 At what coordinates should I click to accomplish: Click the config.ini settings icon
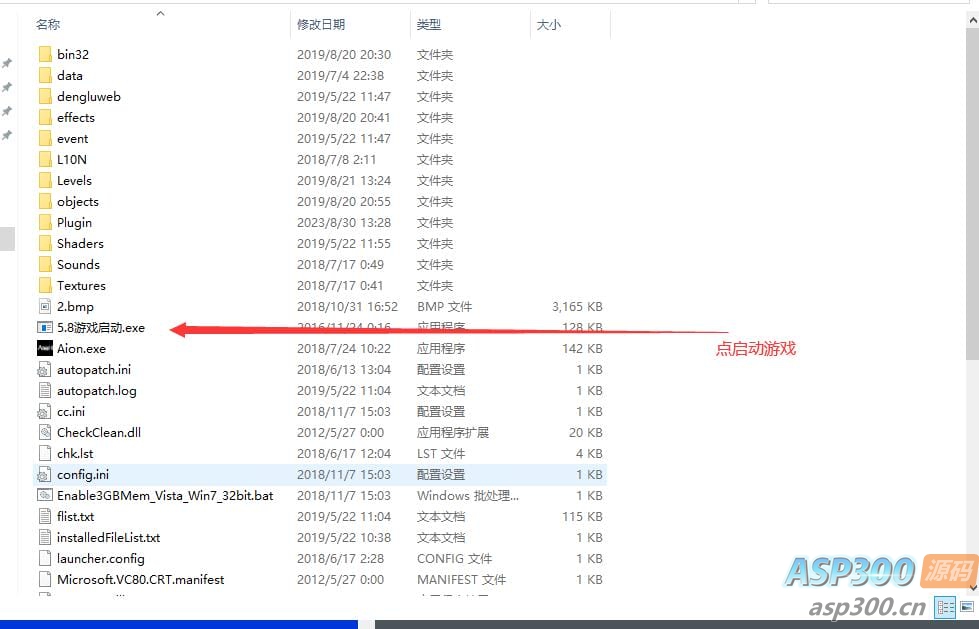[45, 475]
